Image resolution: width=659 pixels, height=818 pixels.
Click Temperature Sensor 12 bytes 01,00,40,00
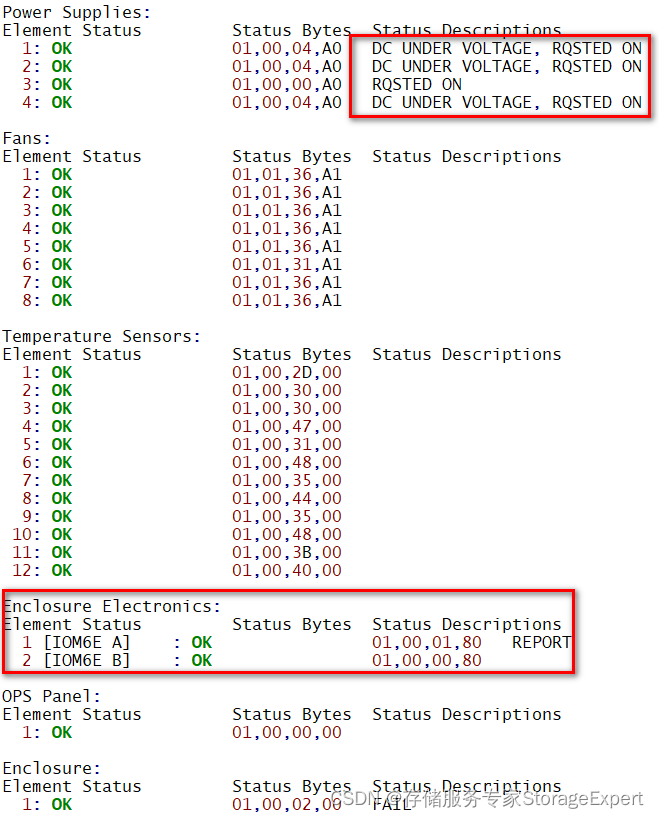point(287,571)
